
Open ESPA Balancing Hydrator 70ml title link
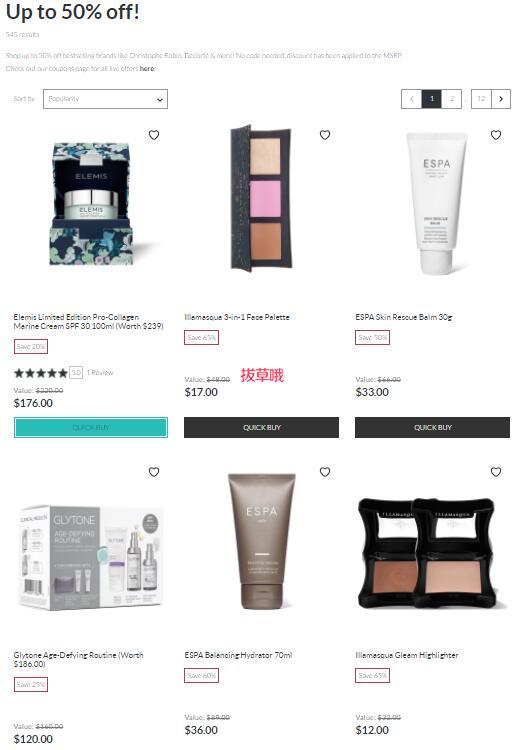click(238, 655)
